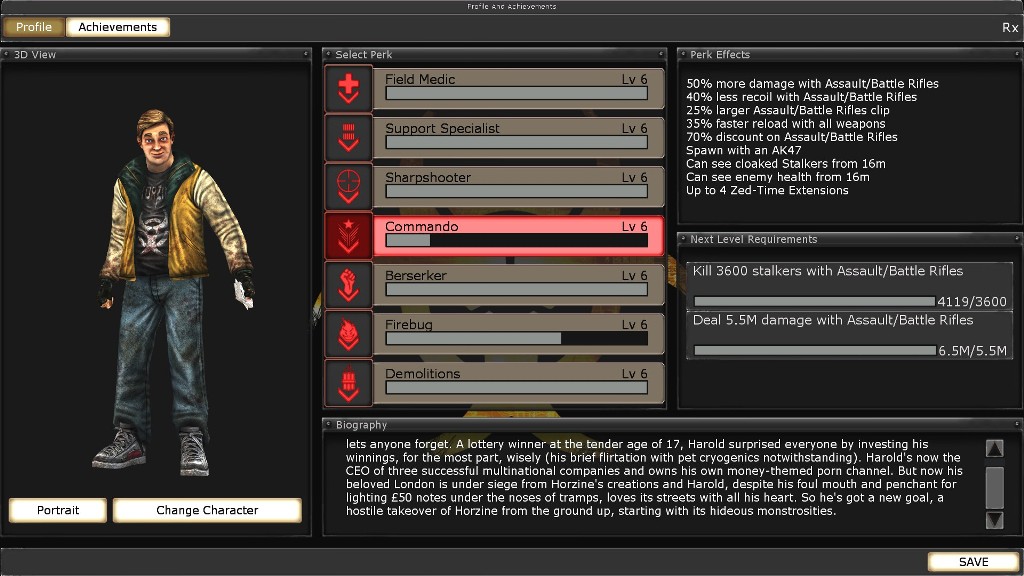Viewport: 1024px width, 576px height.
Task: Choose the Sharpshooter crosshair icon
Action: tap(348, 186)
